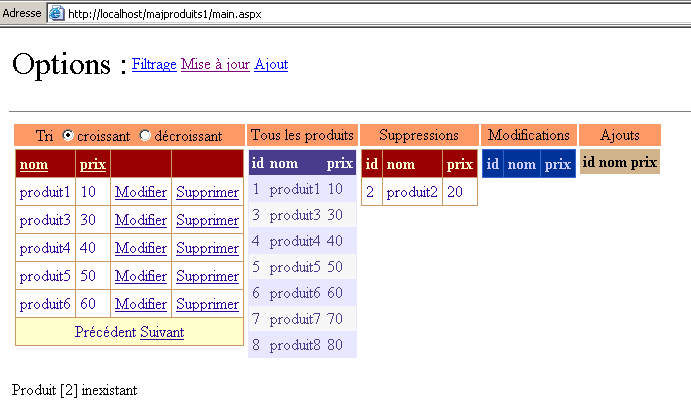Open the Filtrage option link
691x415 pixels.
(x=154, y=64)
